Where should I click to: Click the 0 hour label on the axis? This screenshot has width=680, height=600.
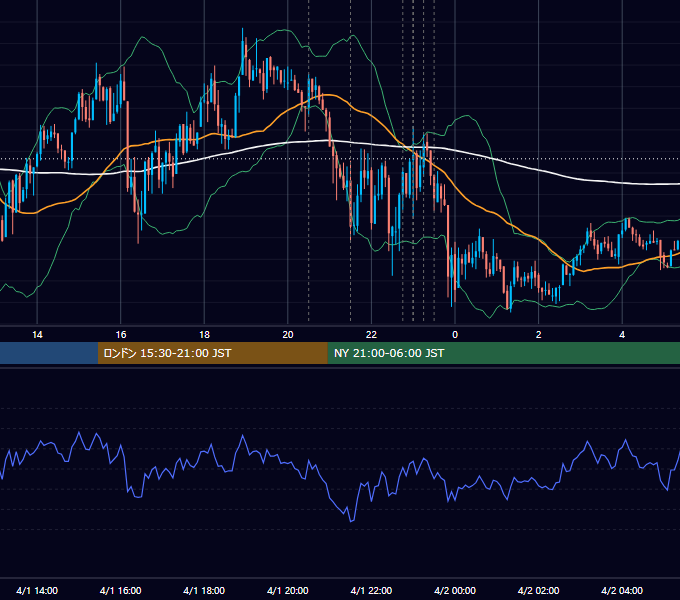(455, 335)
